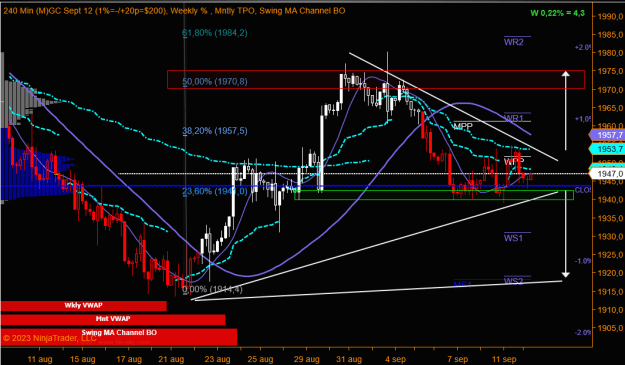Viewport: 625px width, 365px height.
Task: Click the WR1 pivot level label
Action: coord(514,118)
